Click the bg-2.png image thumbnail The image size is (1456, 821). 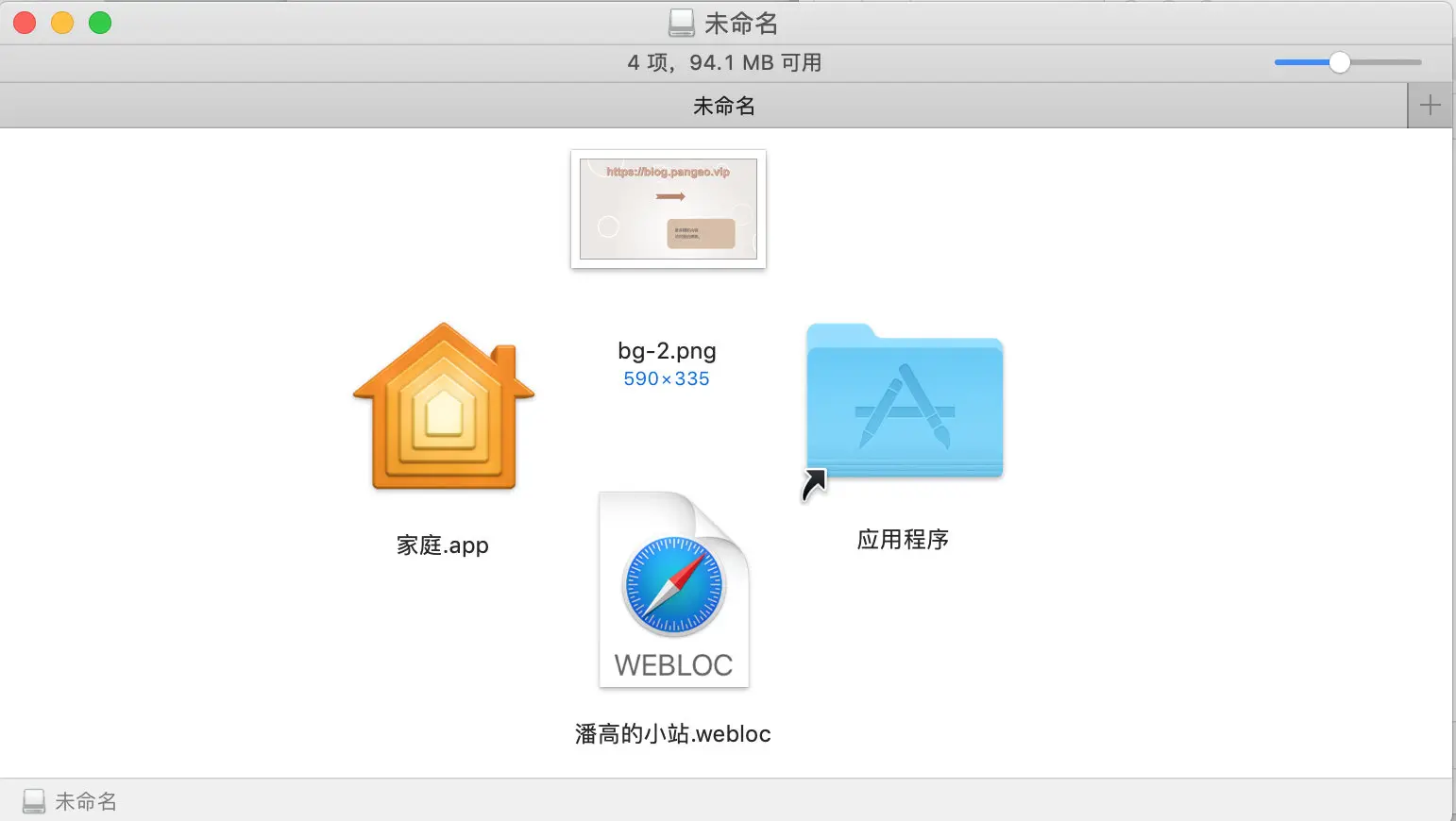pyautogui.click(x=669, y=209)
